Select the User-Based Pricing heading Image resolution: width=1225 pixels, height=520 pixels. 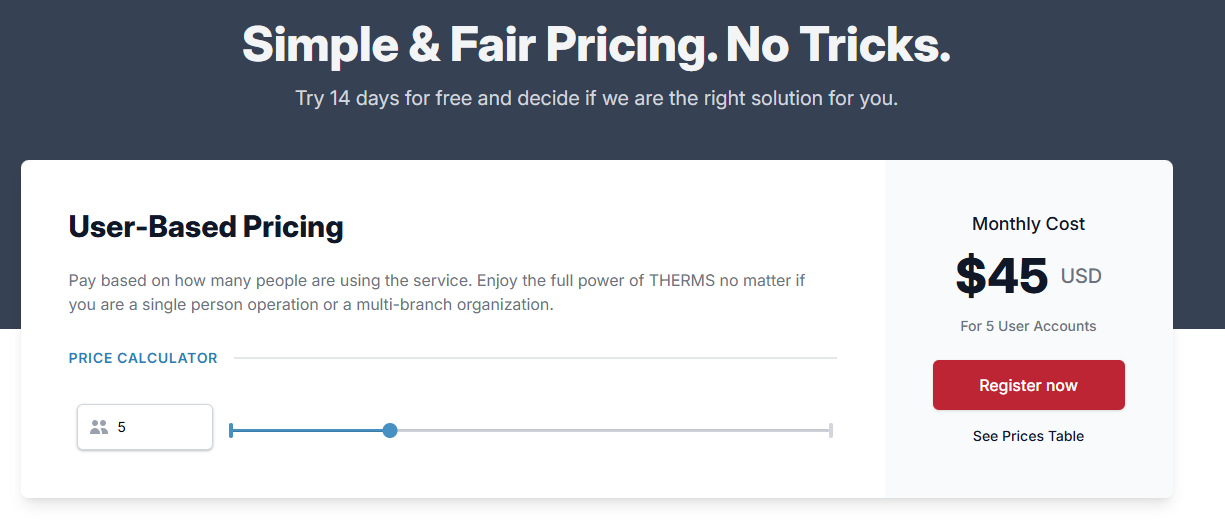click(206, 227)
